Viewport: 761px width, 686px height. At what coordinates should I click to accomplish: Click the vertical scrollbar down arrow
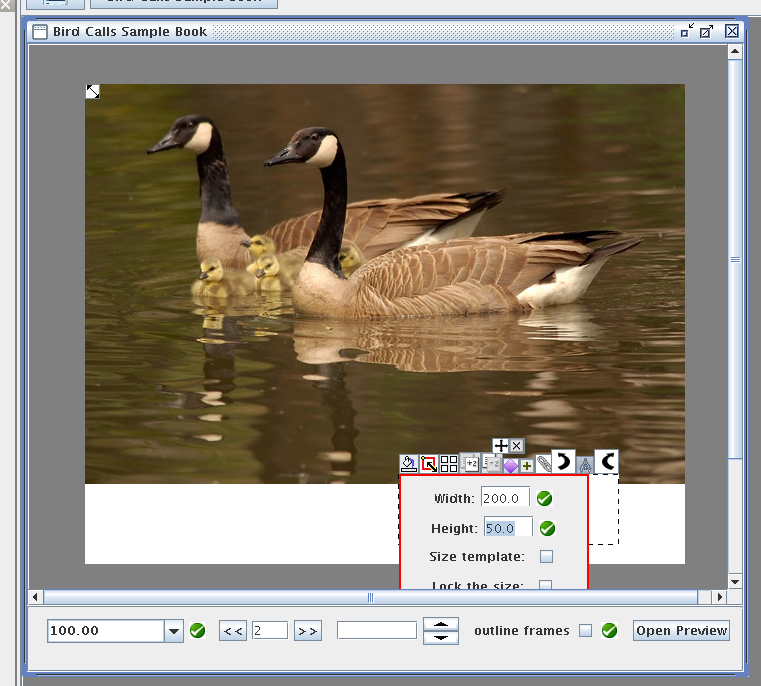tap(735, 582)
